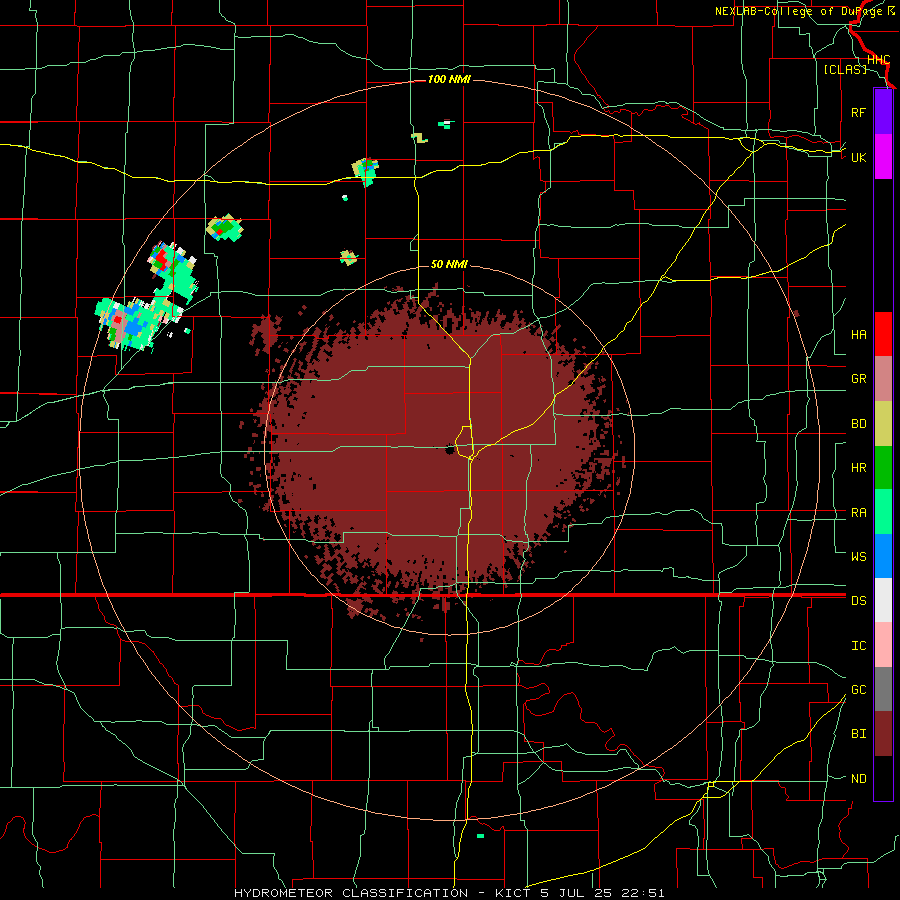The image size is (900, 900).
Task: Click the BD legend label
Action: coord(858,424)
